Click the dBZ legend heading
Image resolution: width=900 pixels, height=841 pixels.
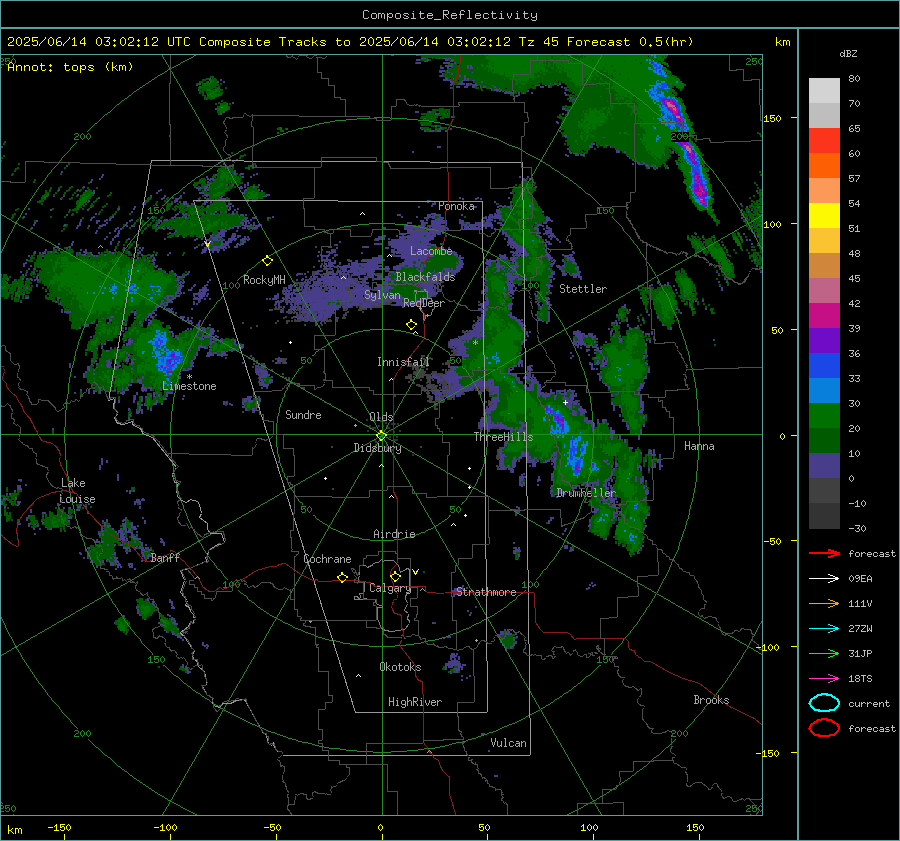click(x=848, y=54)
